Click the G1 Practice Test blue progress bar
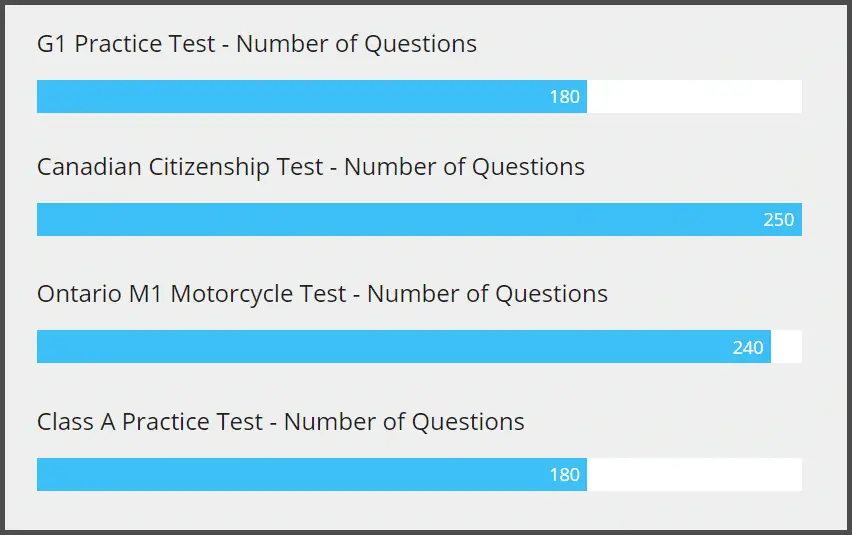This screenshot has height=535, width=852. point(312,97)
